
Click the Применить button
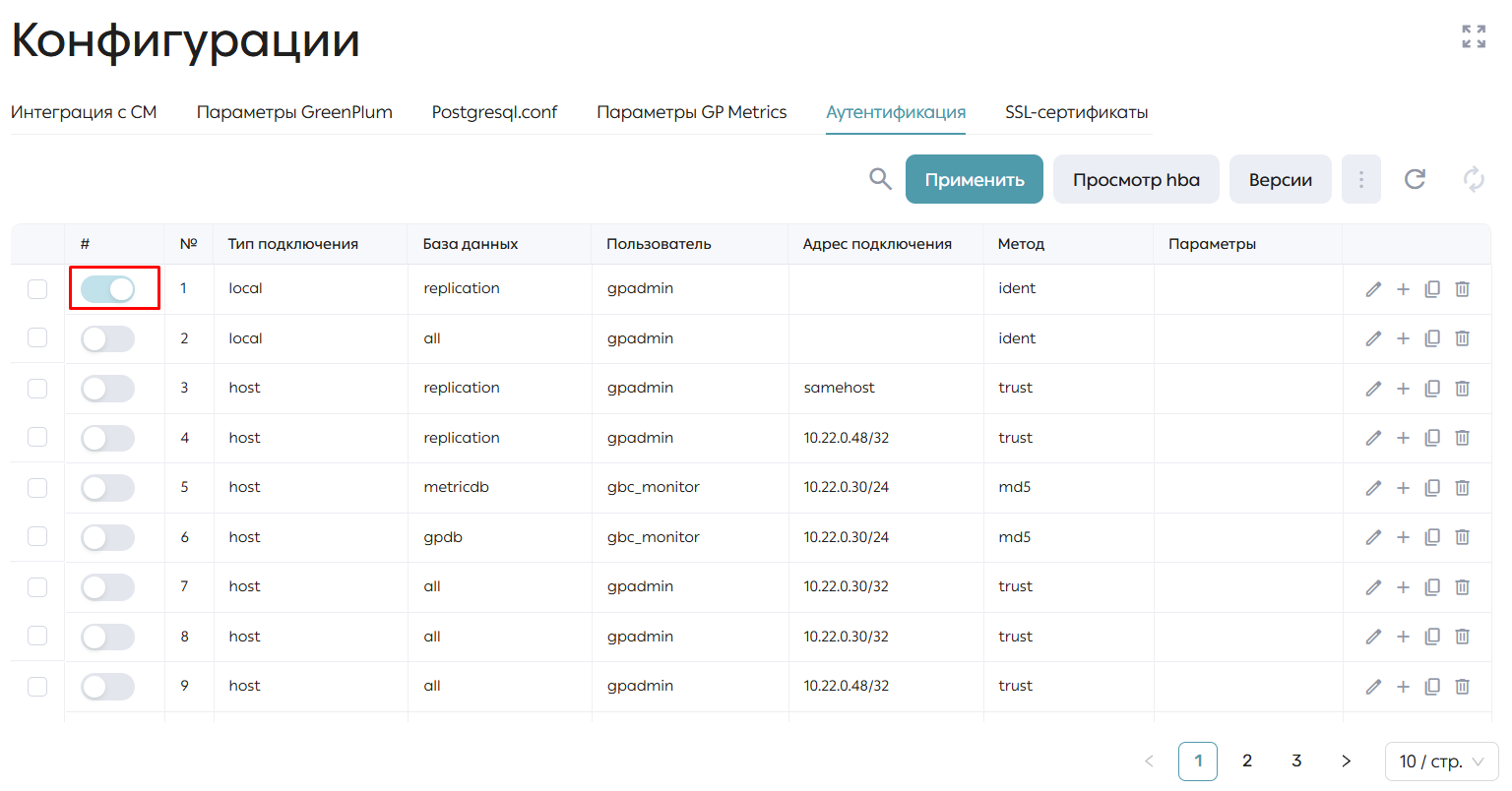tap(975, 179)
